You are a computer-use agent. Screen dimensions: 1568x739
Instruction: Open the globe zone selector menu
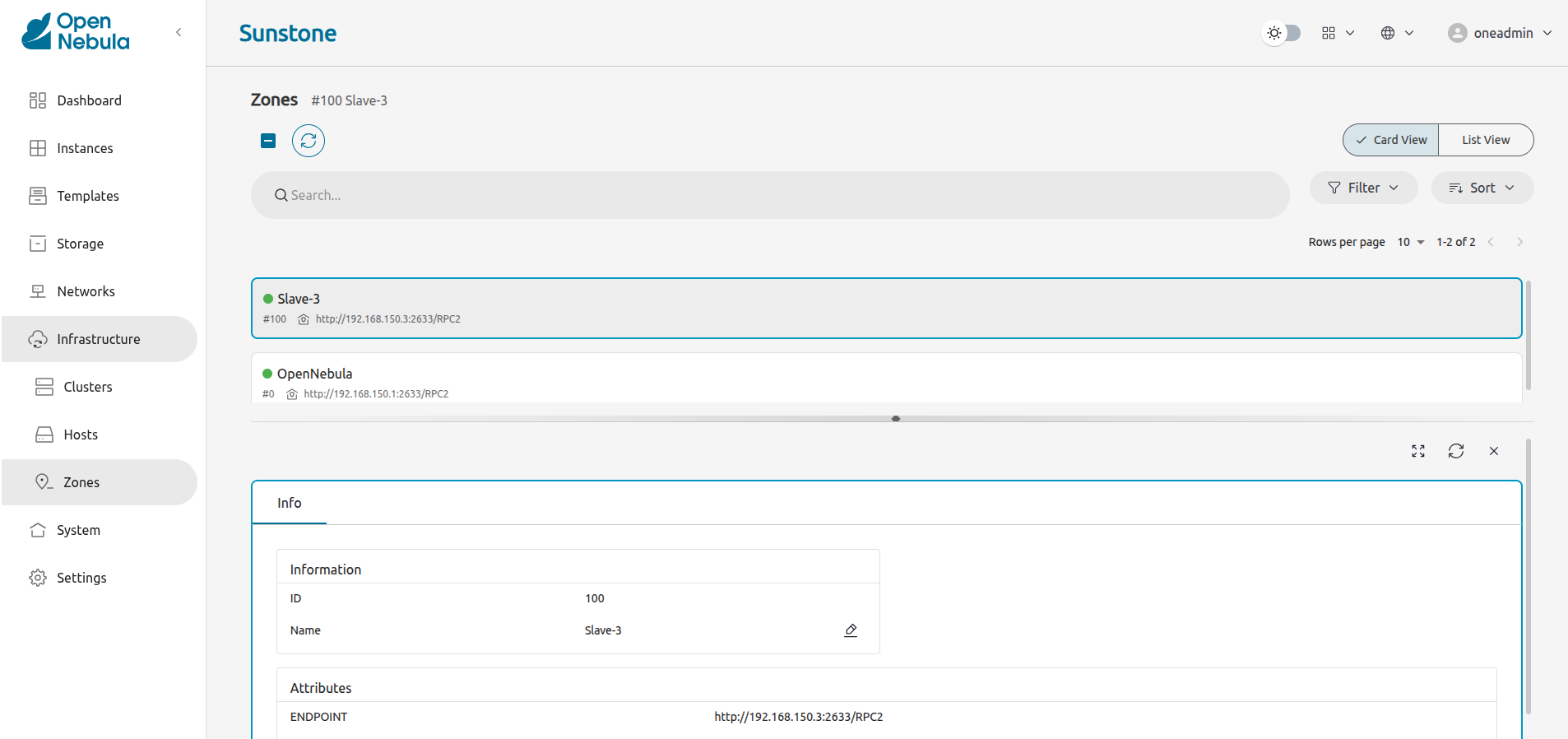click(1396, 33)
